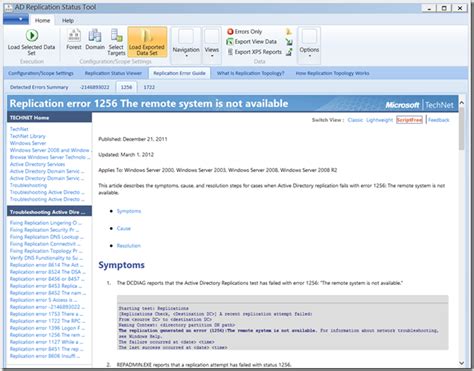
Task: Open Replication error 1256 The rem link
Action: coord(47,335)
